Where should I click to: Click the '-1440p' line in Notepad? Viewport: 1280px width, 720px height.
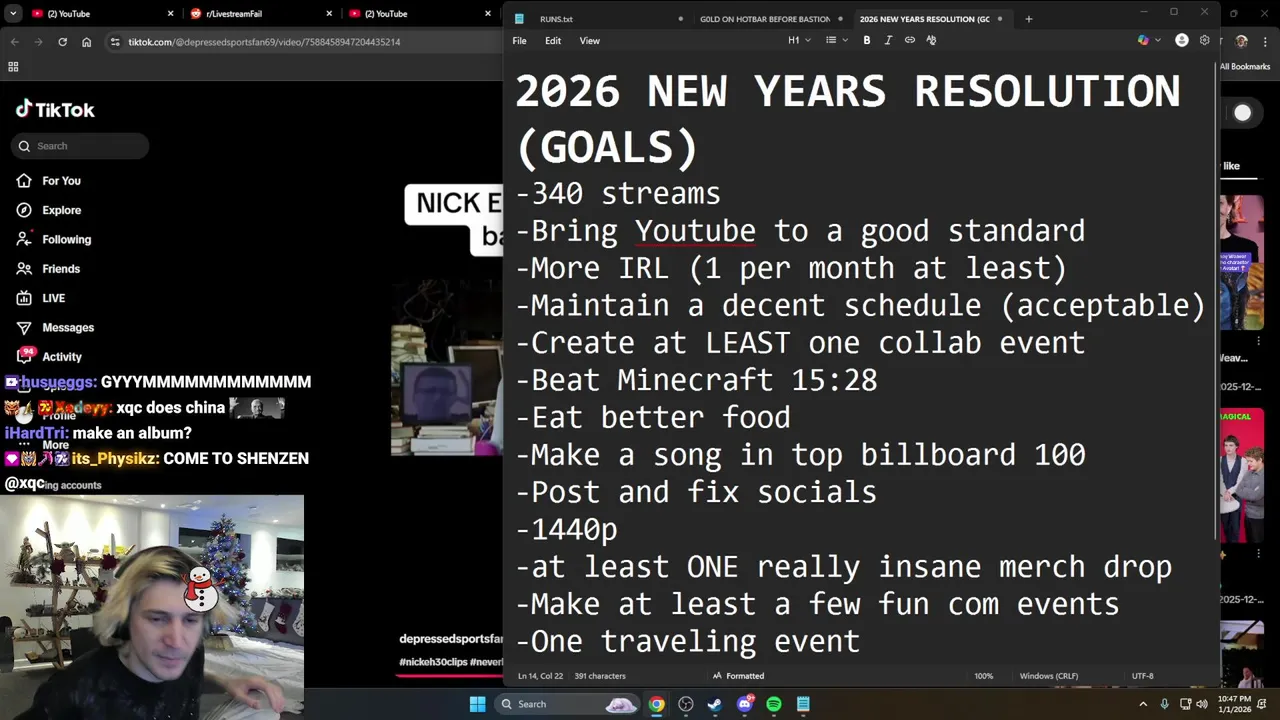[x=566, y=529]
